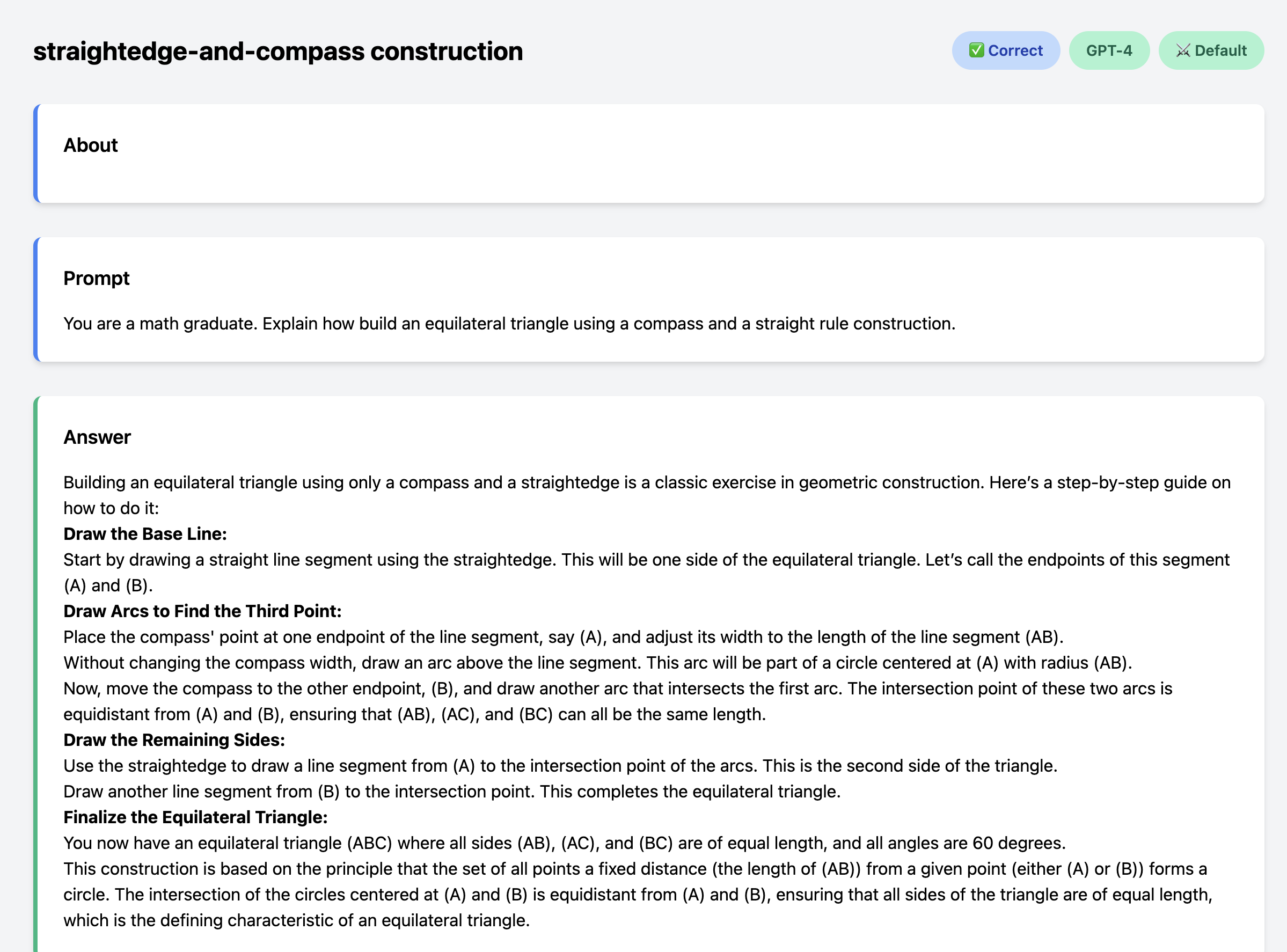
Task: Click the line starting 'Without changing the compass width'
Action: coord(597,663)
